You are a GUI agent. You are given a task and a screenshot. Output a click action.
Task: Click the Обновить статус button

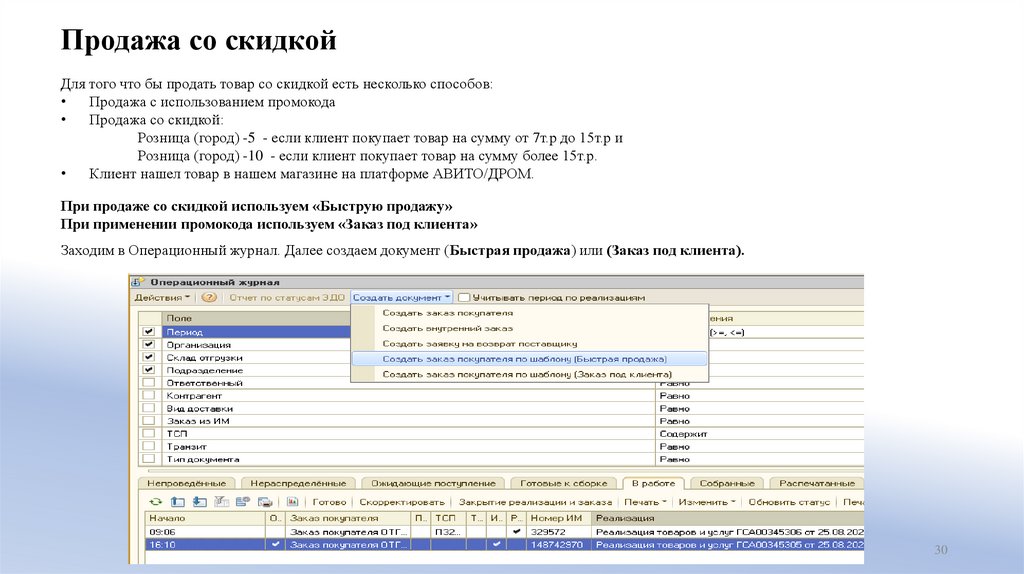point(789,502)
